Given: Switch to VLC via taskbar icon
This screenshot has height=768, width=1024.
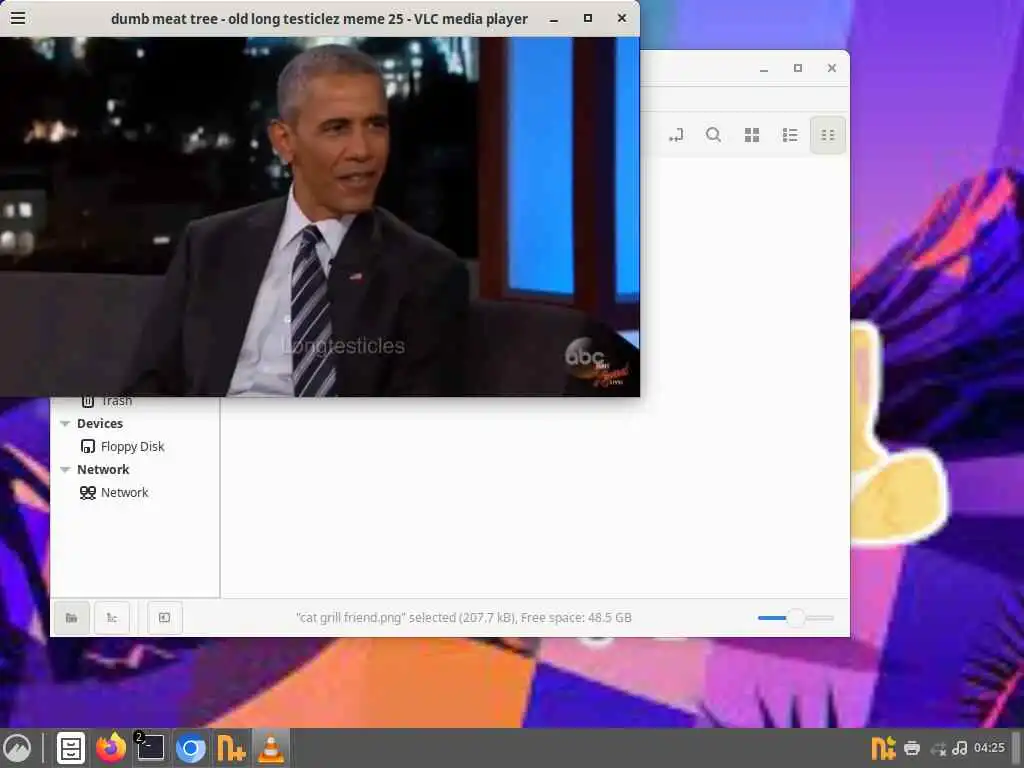Looking at the screenshot, I should click(x=271, y=748).
